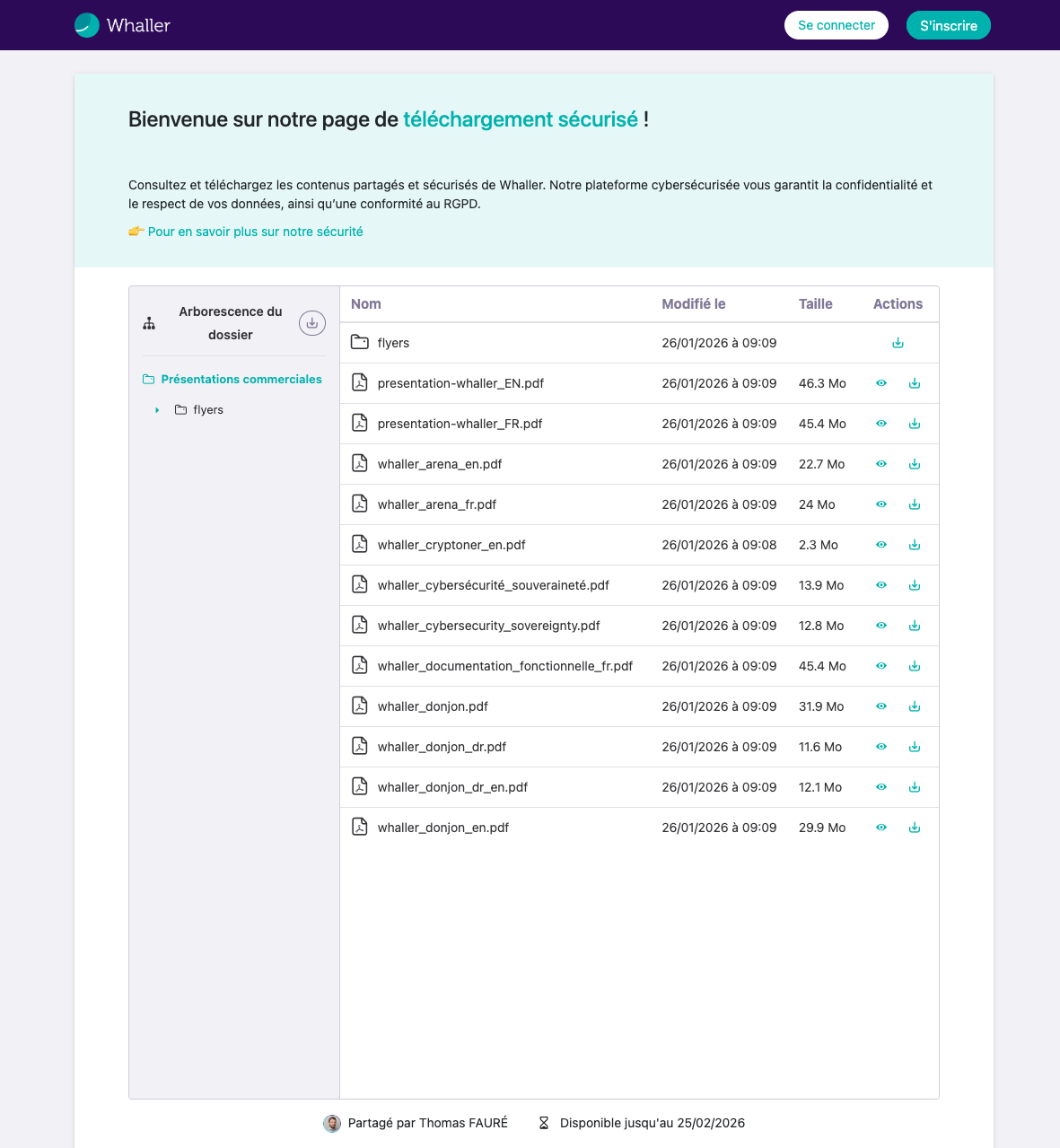1060x1148 pixels.
Task: Download the entire folder tree
Action: [x=311, y=323]
